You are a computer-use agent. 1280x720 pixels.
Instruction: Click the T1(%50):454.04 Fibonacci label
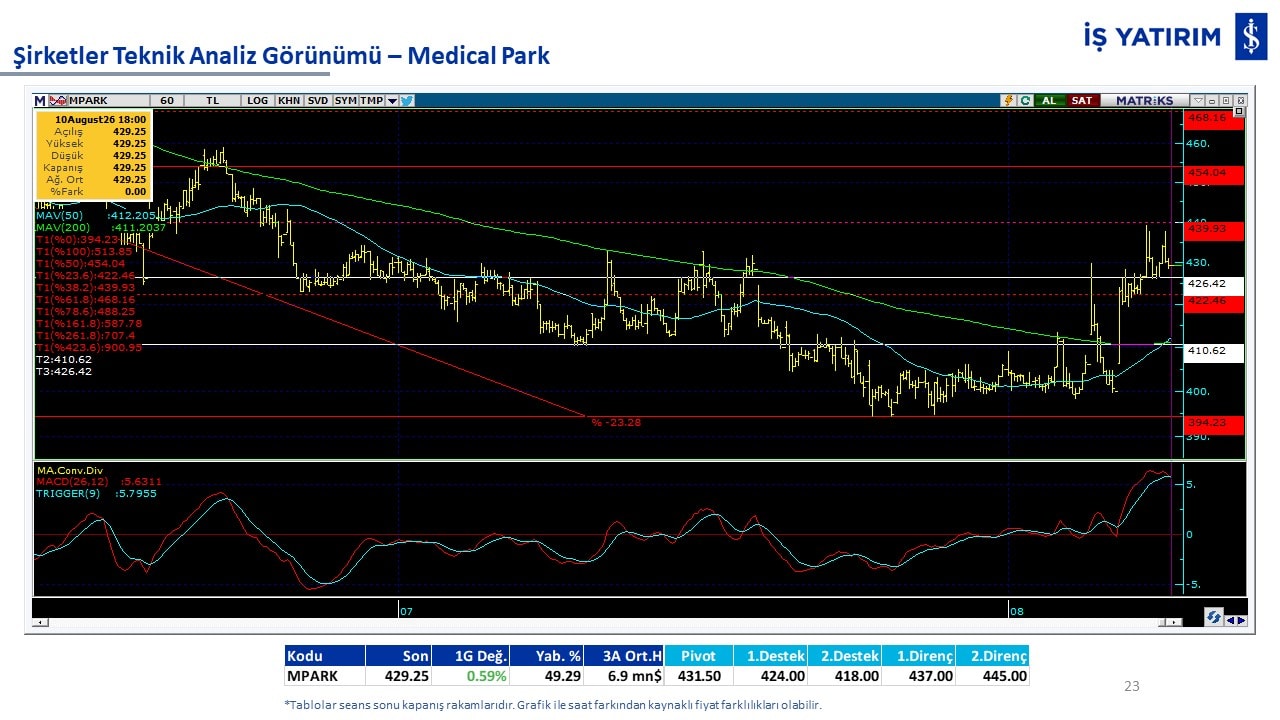(x=80, y=263)
